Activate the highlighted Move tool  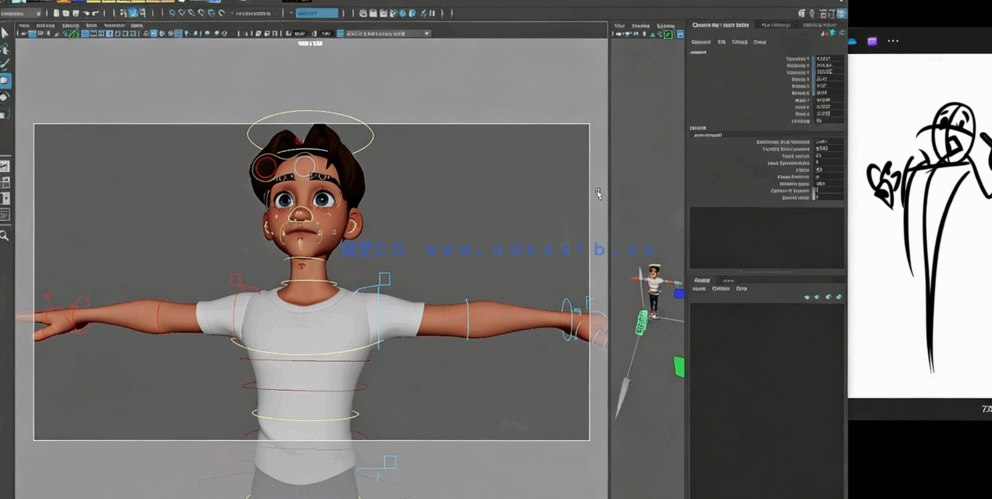click(x=5, y=81)
